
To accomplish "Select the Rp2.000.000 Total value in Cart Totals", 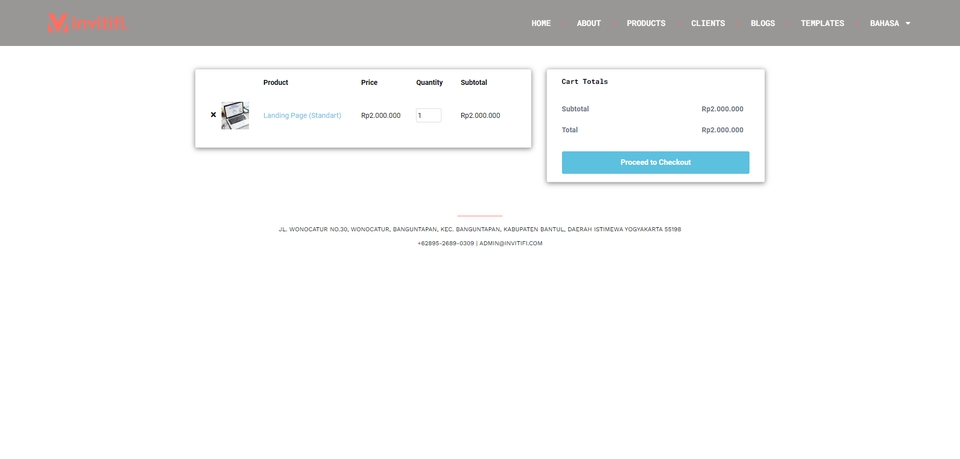I will click(x=722, y=130).
